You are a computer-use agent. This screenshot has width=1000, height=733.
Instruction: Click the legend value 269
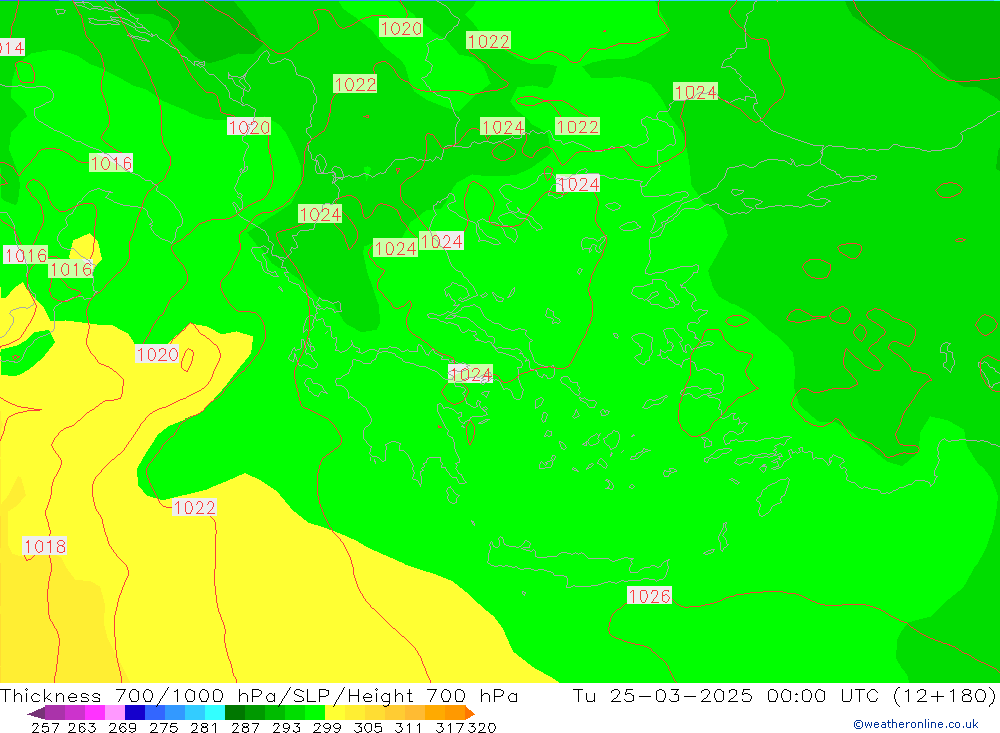pyautogui.click(x=122, y=727)
